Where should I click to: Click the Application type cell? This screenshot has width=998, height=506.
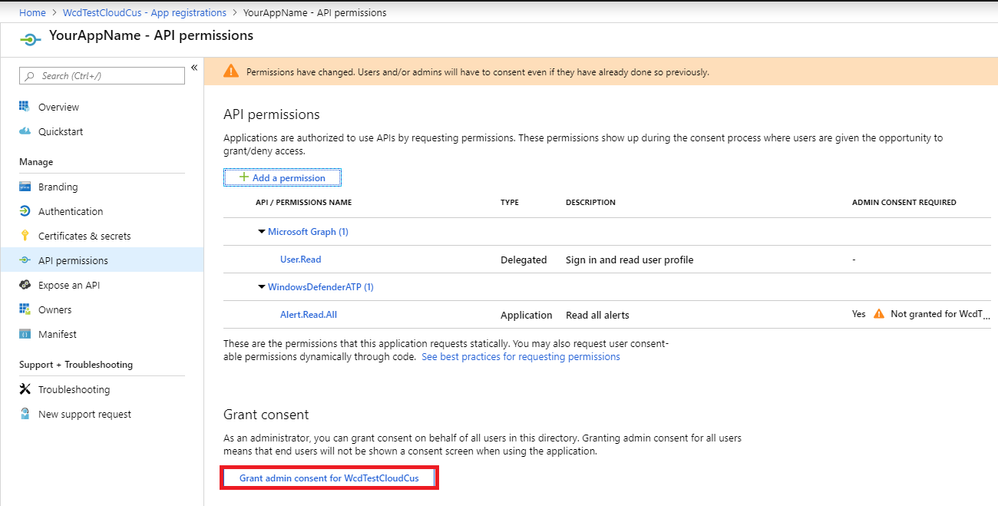pyautogui.click(x=526, y=315)
